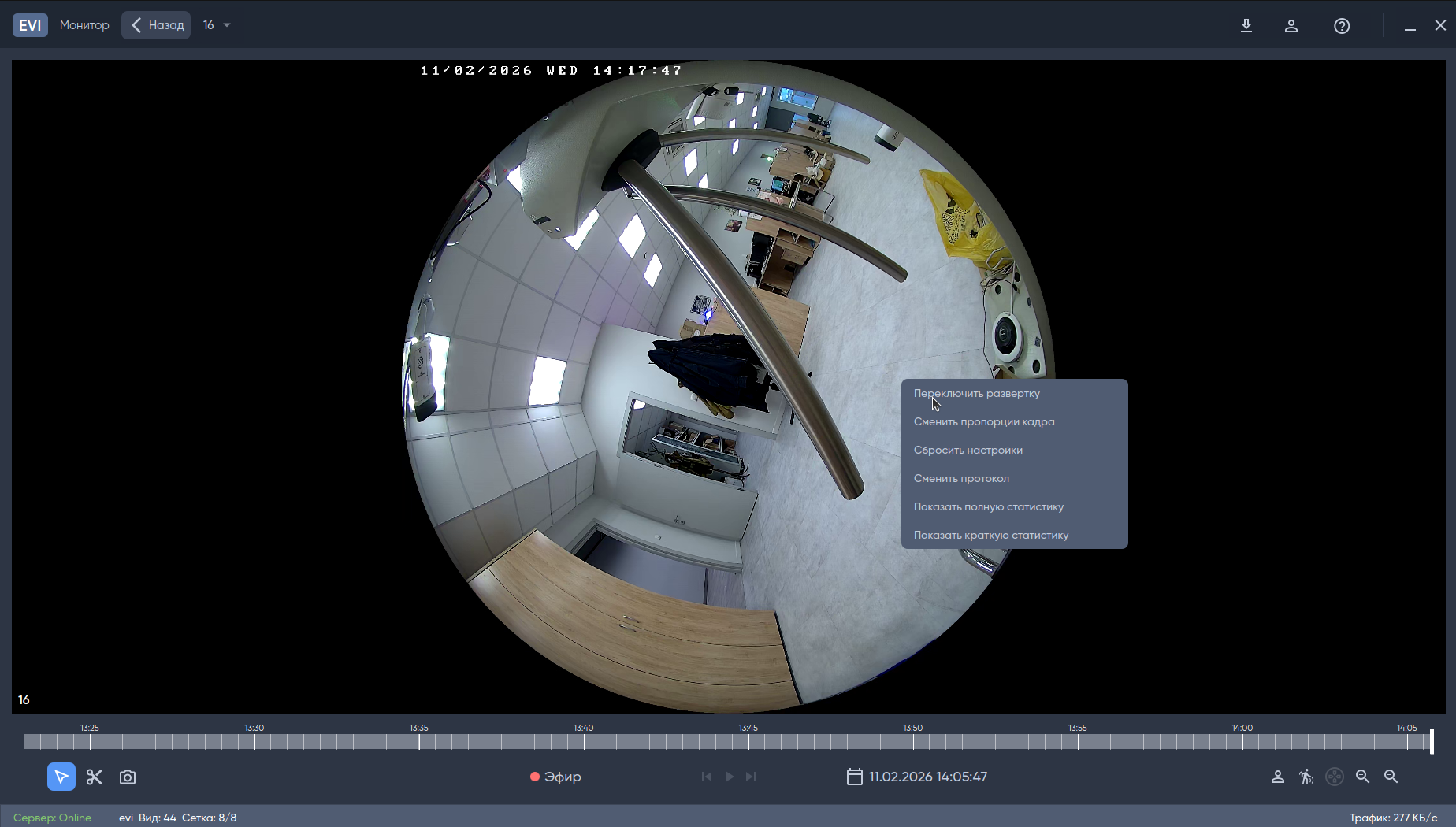Image resolution: width=1456 pixels, height=827 pixels.
Task: Toggle the person detection icon in the bottom toolbar
Action: [1278, 777]
